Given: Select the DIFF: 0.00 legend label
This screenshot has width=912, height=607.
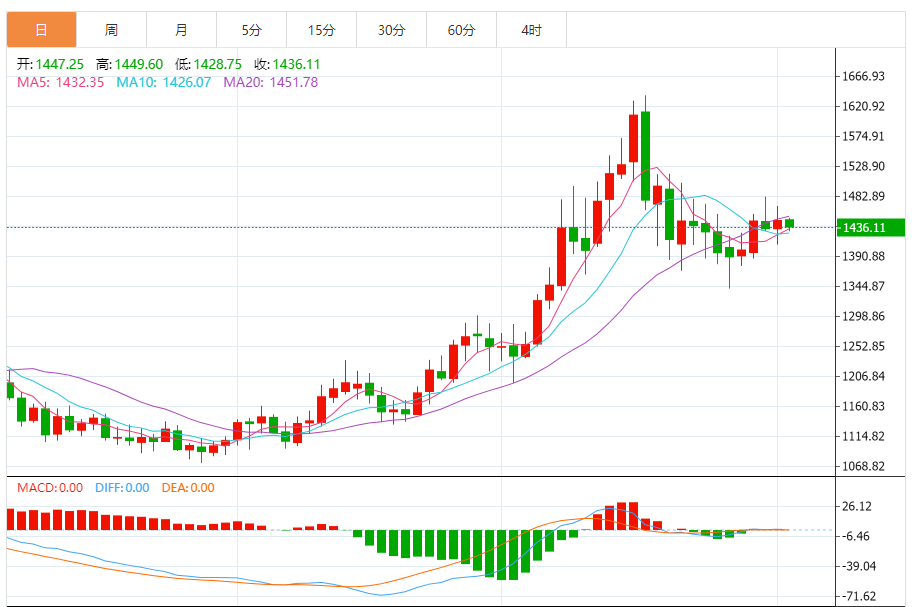Looking at the screenshot, I should (x=122, y=488).
